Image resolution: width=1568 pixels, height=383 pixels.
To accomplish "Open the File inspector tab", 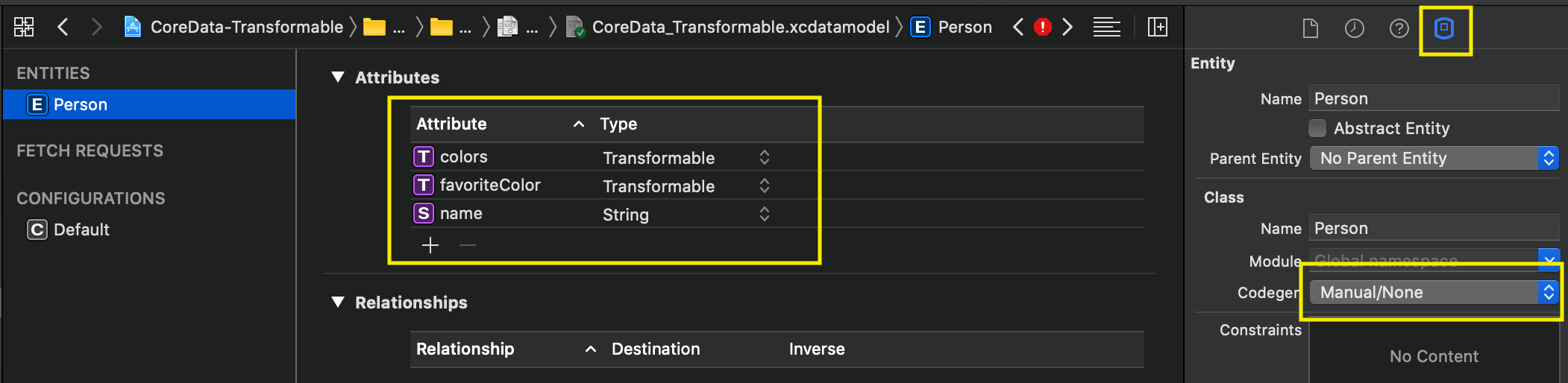I will 1310,28.
